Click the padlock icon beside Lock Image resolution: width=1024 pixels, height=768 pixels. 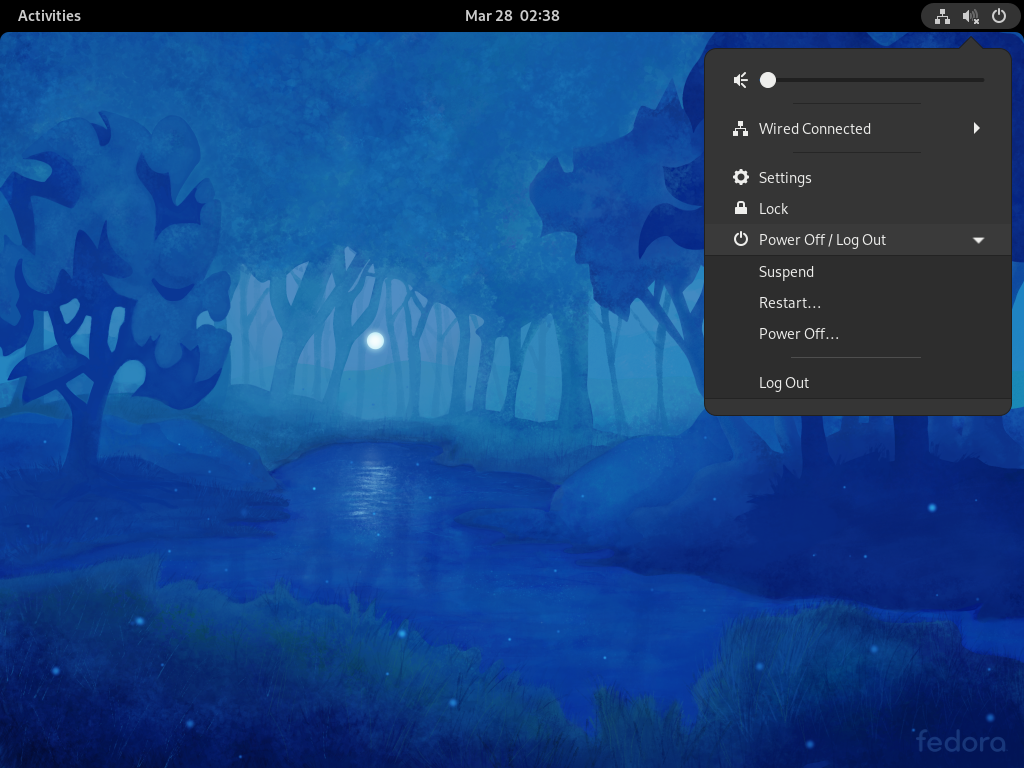point(740,208)
